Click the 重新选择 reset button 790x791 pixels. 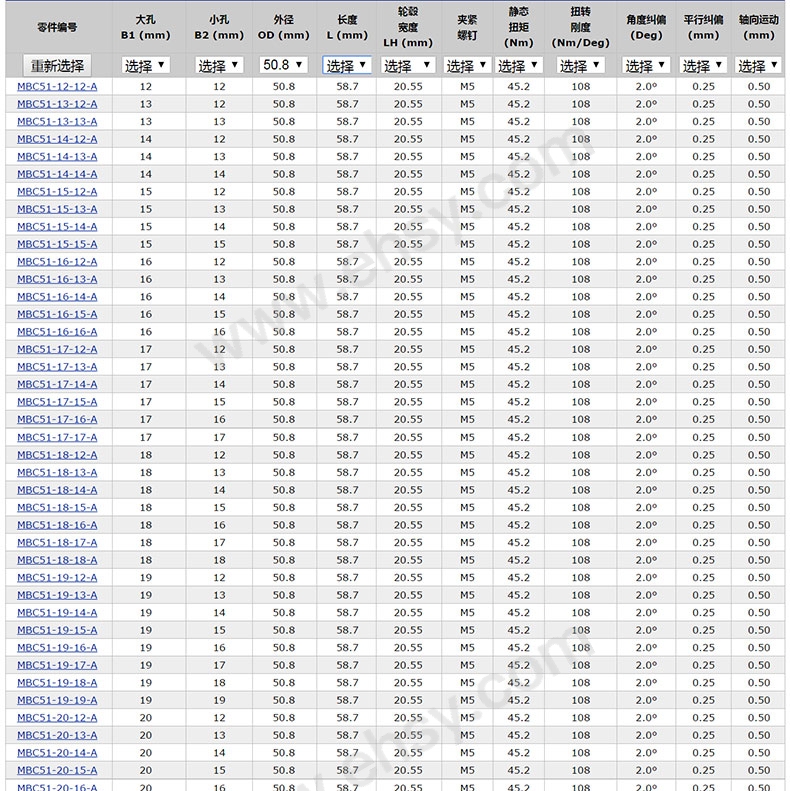click(x=57, y=66)
